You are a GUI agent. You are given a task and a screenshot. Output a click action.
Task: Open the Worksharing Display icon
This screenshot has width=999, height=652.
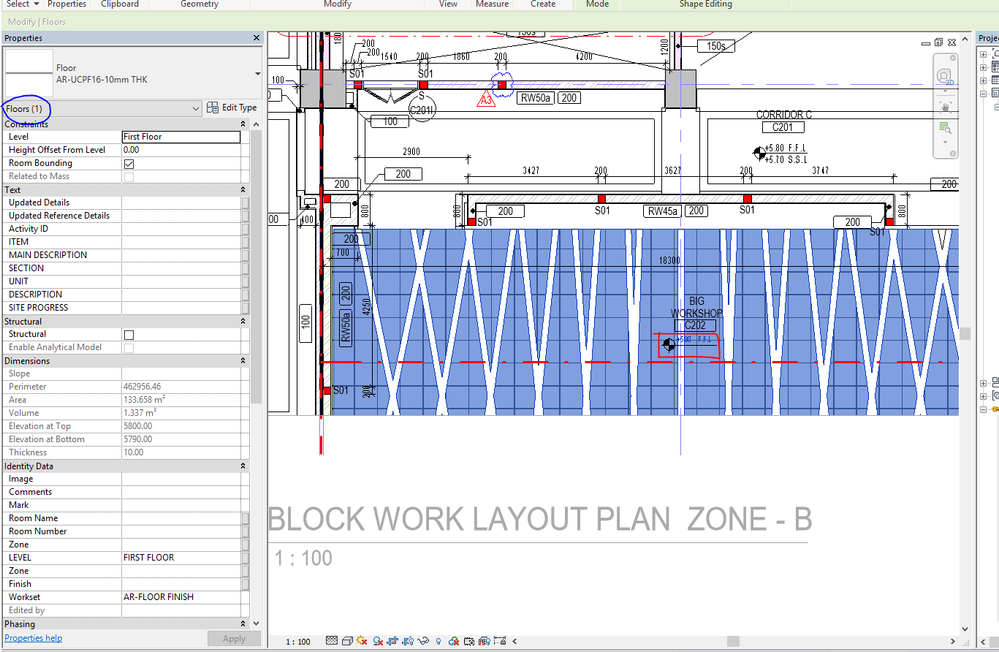pyautogui.click(x=454, y=641)
